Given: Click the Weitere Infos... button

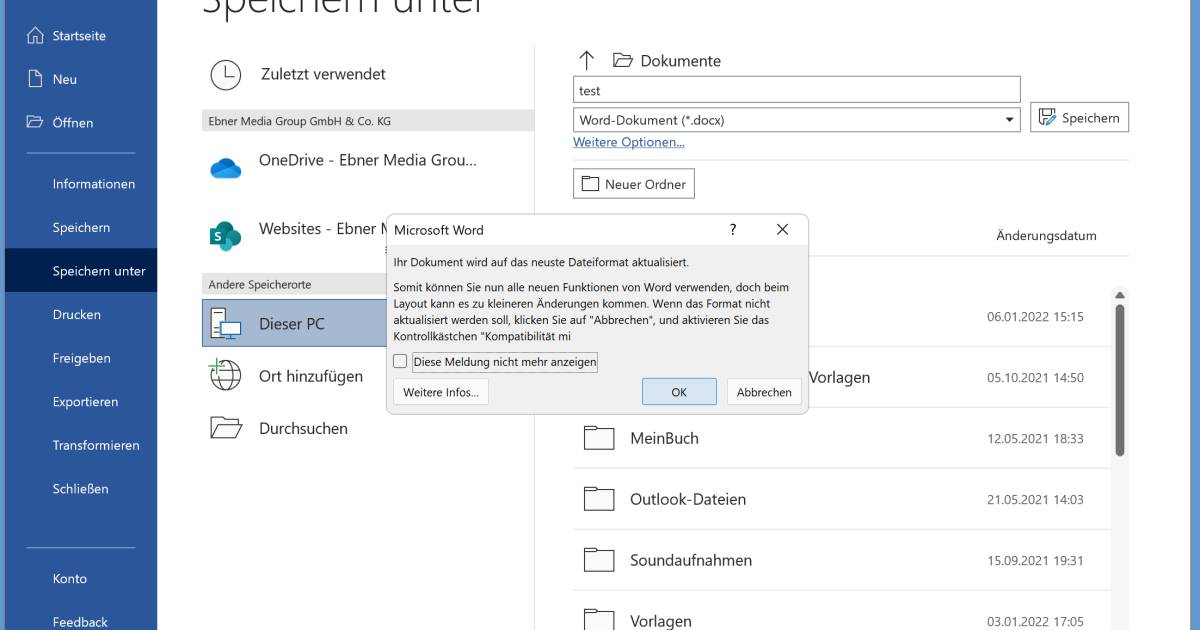Looking at the screenshot, I should point(441,392).
